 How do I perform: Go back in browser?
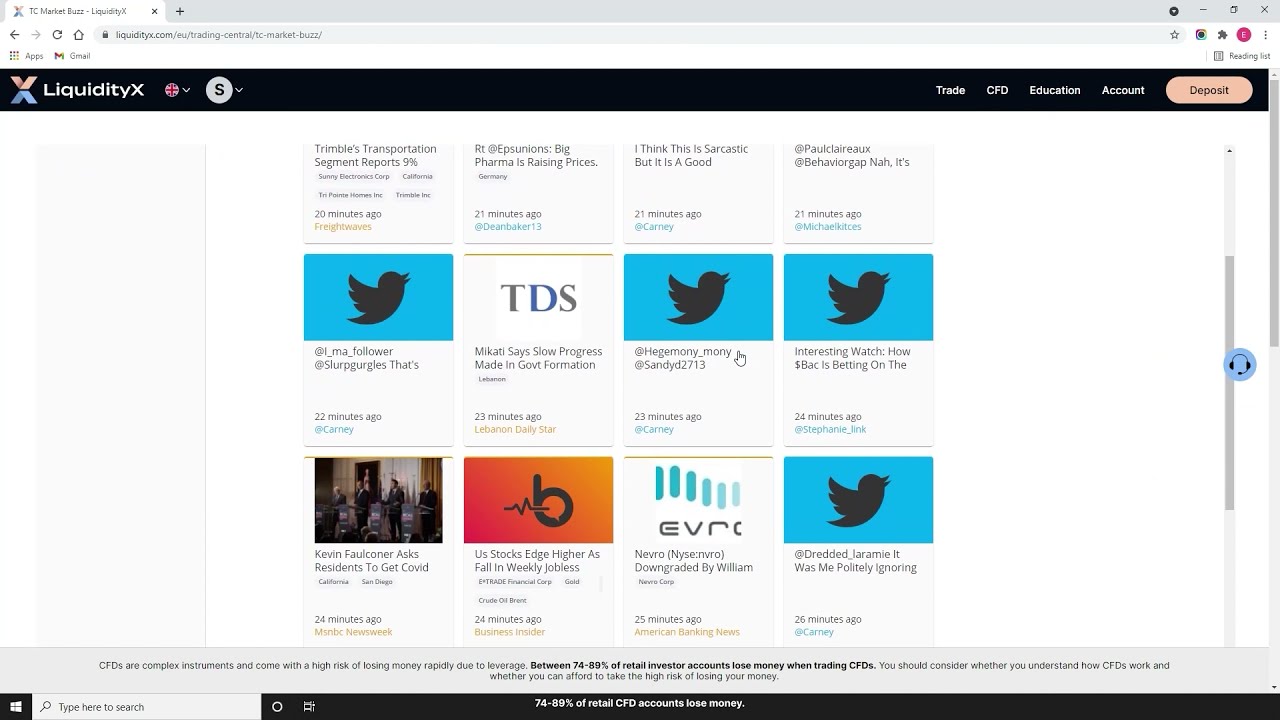pyautogui.click(x=14, y=34)
